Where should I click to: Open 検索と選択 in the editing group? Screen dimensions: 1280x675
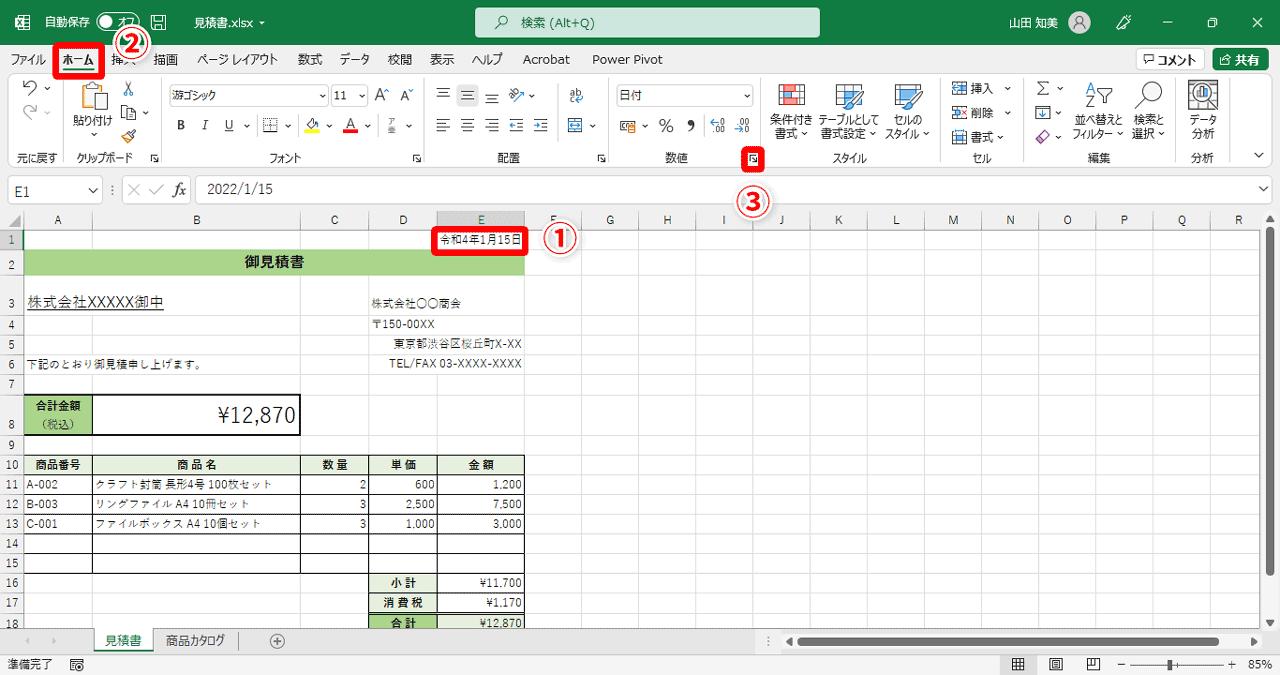click(1148, 110)
